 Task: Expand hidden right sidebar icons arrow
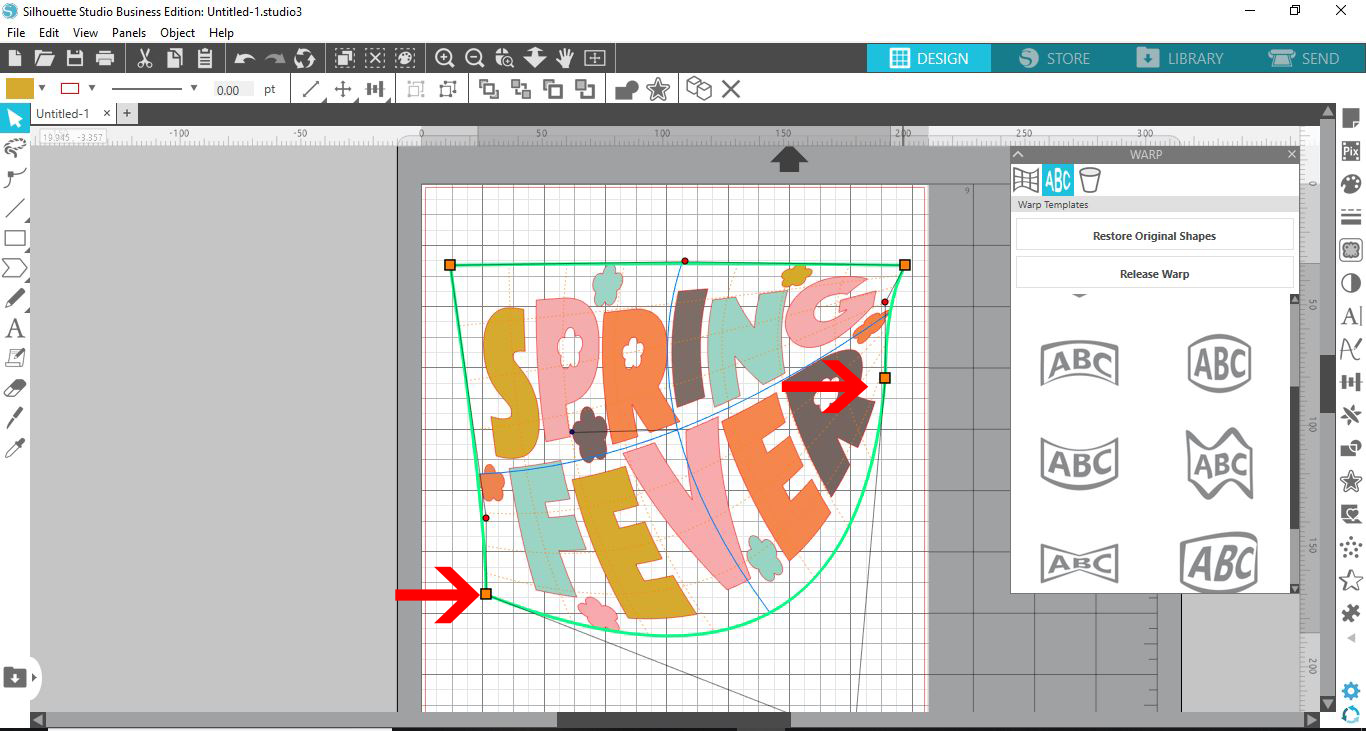[x=1351, y=638]
